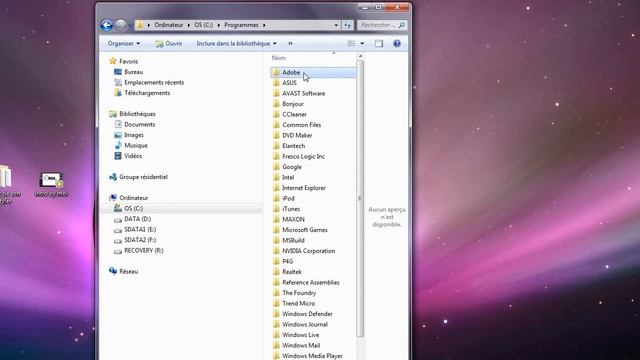This screenshot has width=640, height=360.
Task: Select the CCleaner folder icon
Action: (x=276, y=114)
